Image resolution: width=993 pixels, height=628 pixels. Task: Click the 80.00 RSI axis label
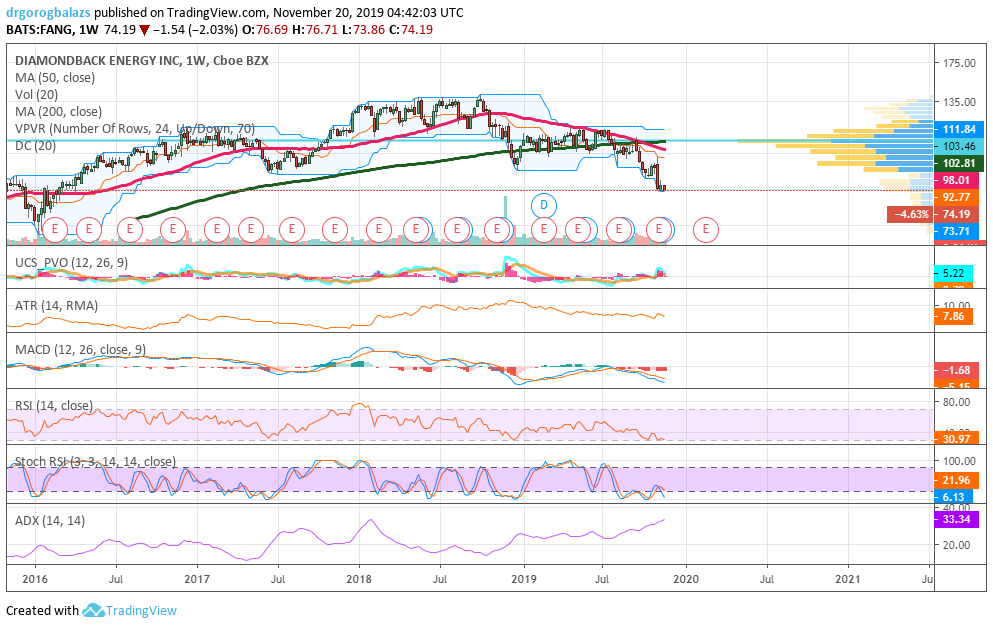(x=956, y=402)
